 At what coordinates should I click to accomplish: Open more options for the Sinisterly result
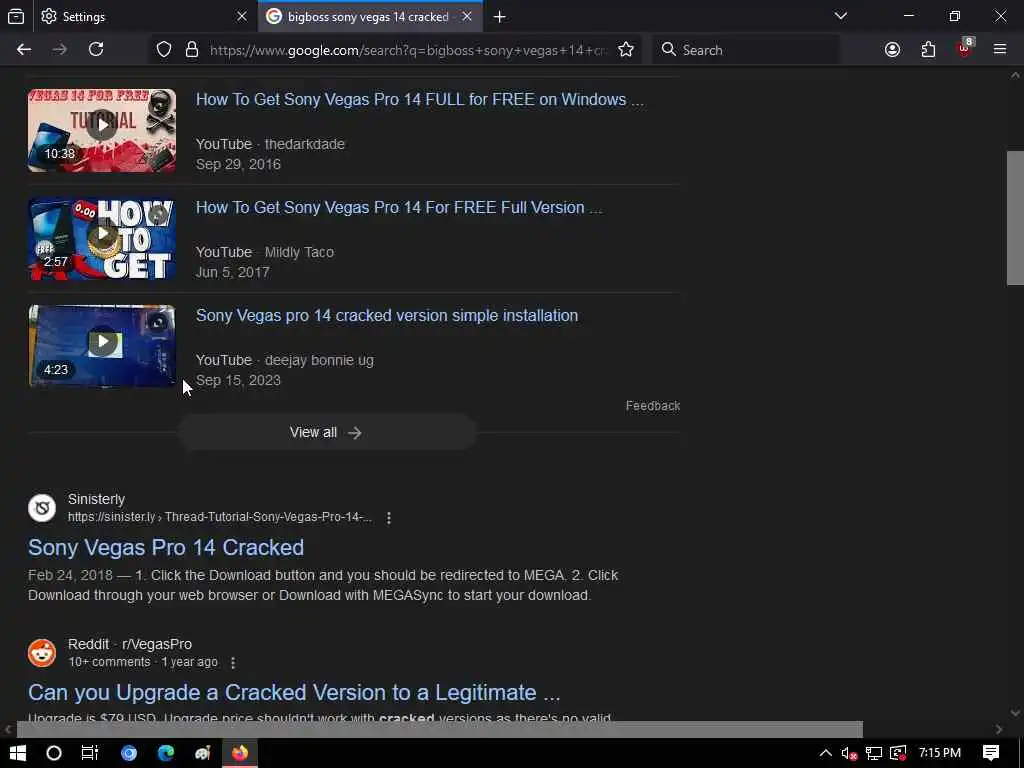[x=389, y=518]
